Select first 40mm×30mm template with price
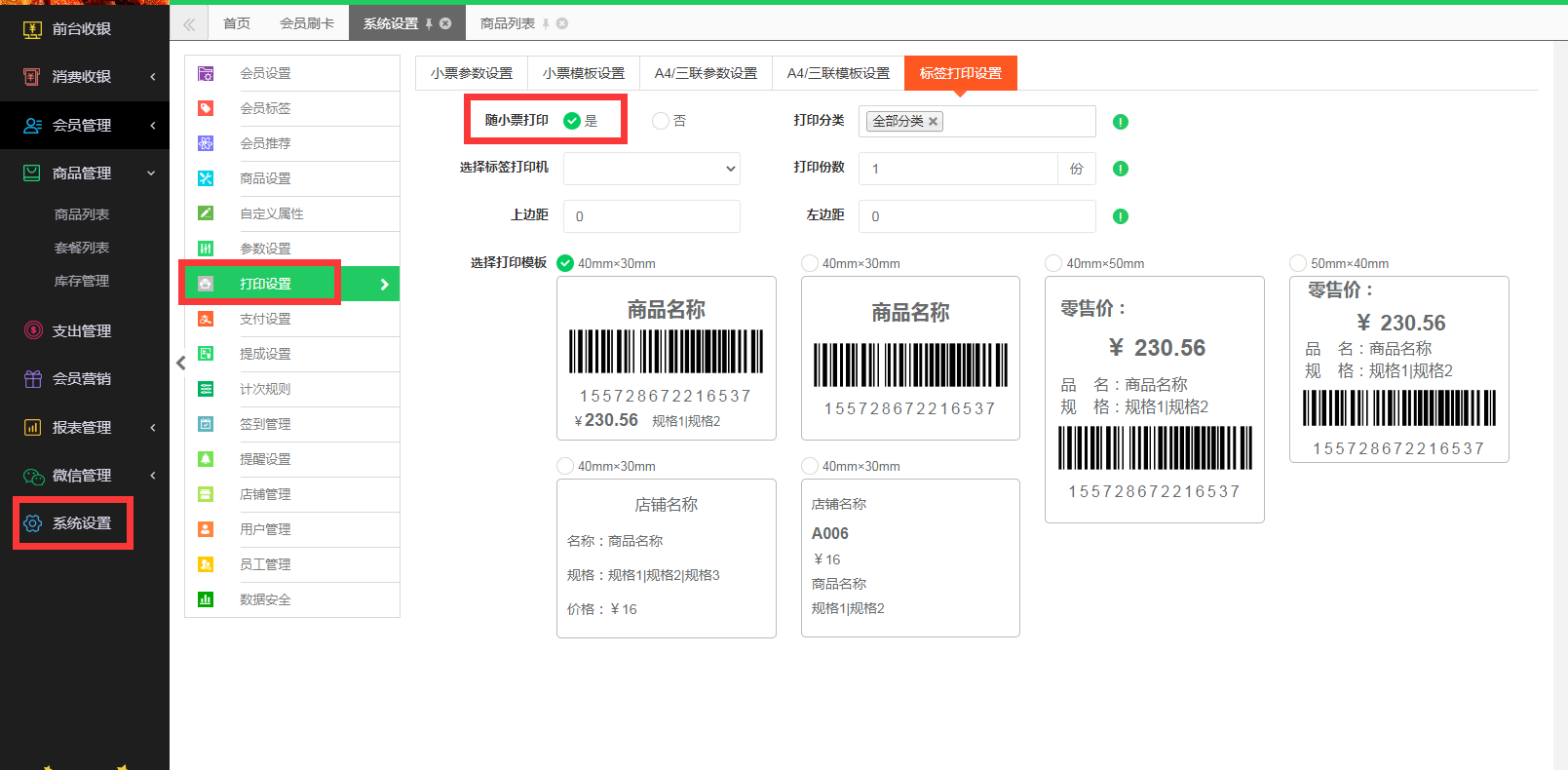 (565, 263)
